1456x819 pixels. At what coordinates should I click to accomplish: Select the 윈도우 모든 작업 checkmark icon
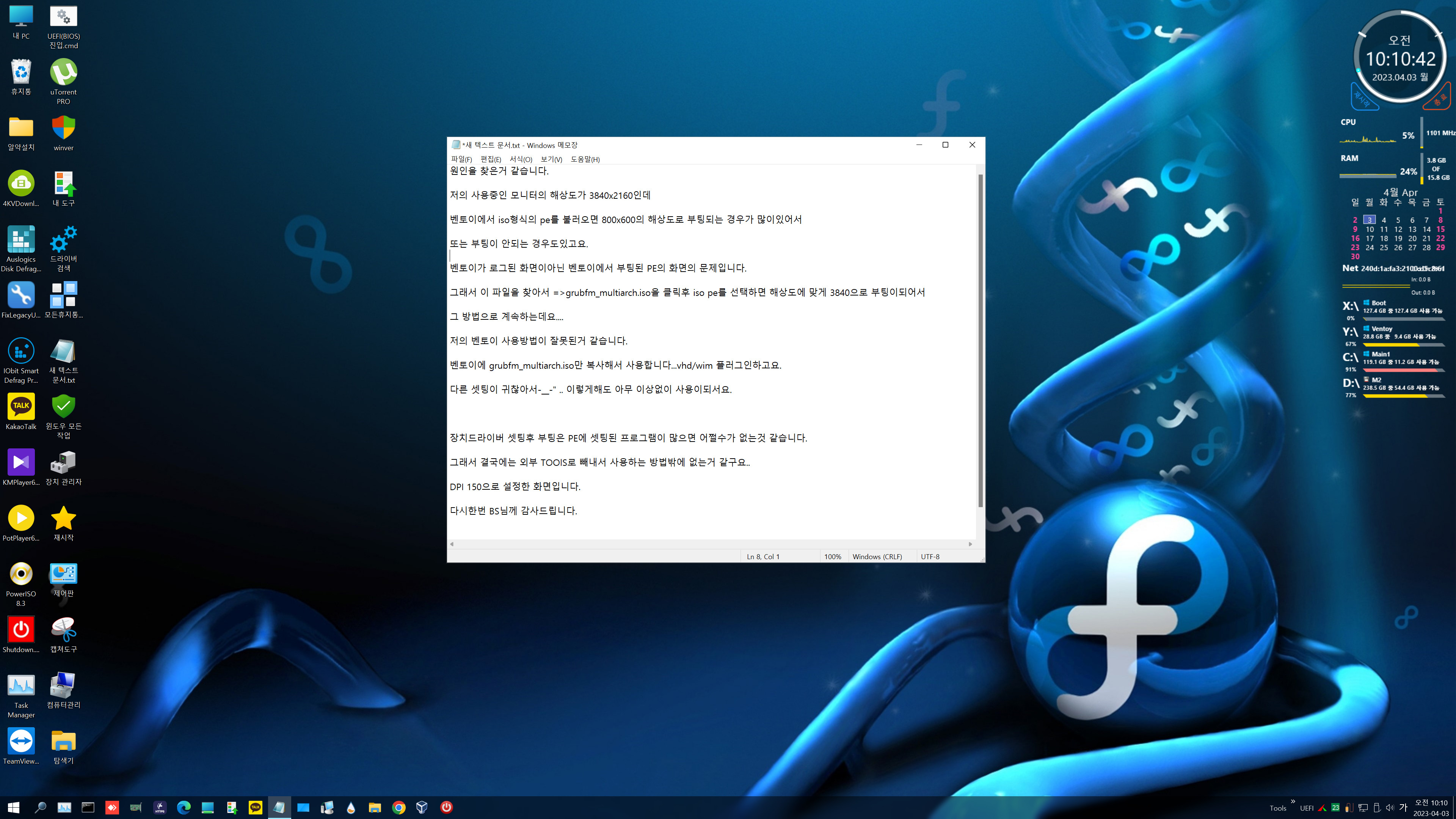tap(63, 416)
